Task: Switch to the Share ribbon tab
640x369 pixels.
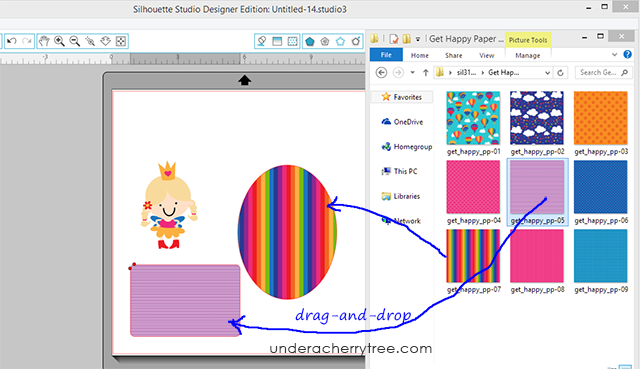Action: point(453,55)
